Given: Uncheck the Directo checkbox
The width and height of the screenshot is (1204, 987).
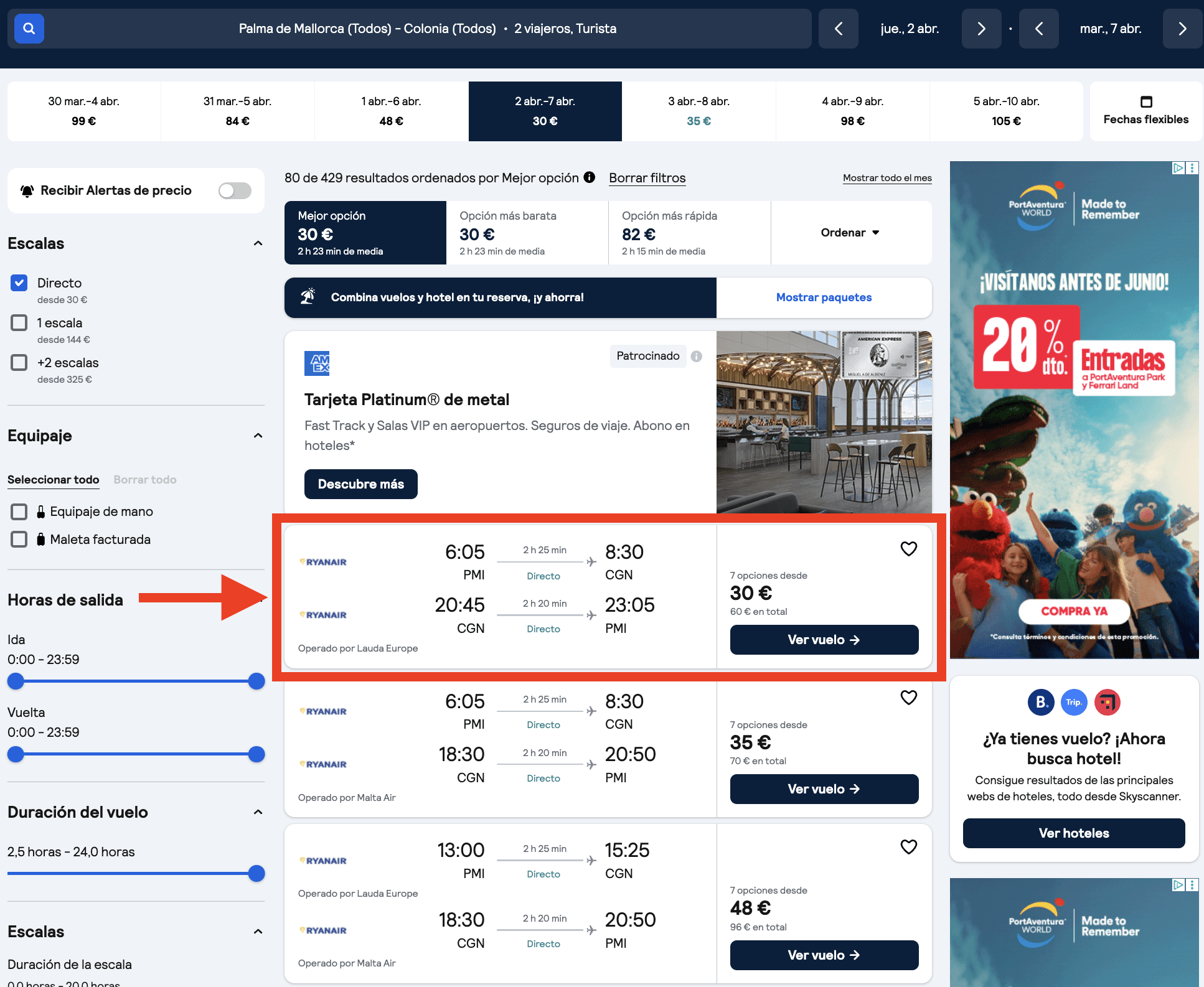Looking at the screenshot, I should (x=19, y=283).
